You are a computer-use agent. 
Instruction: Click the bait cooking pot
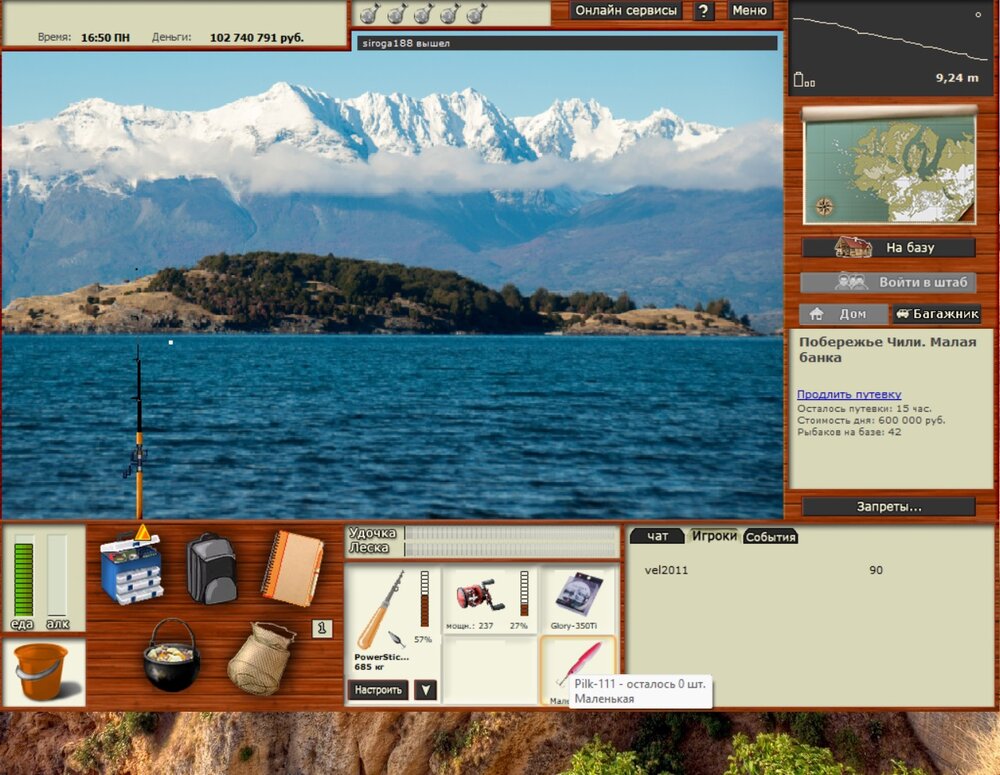click(x=171, y=655)
